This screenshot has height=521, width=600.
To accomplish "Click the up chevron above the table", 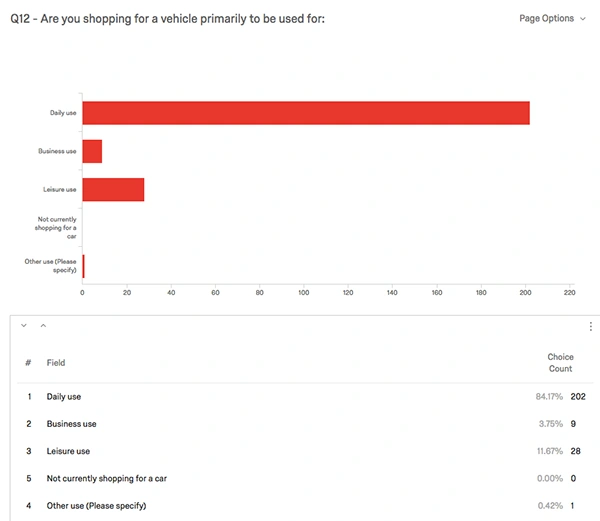I will pyautogui.click(x=43, y=326).
